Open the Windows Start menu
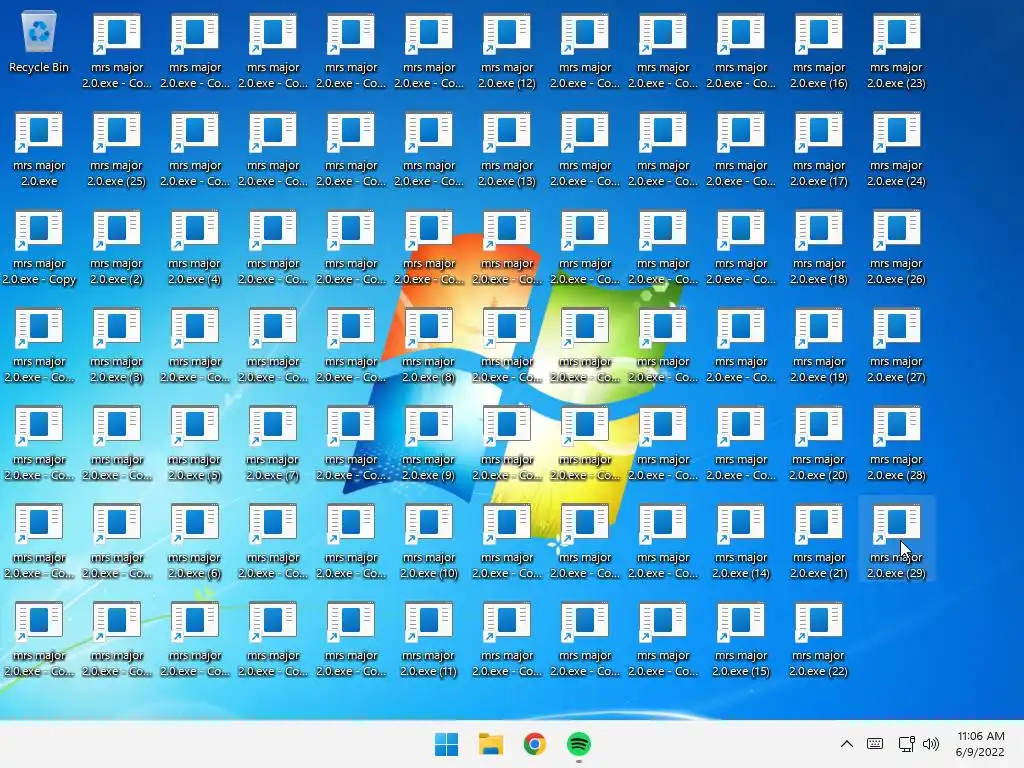 coord(447,744)
